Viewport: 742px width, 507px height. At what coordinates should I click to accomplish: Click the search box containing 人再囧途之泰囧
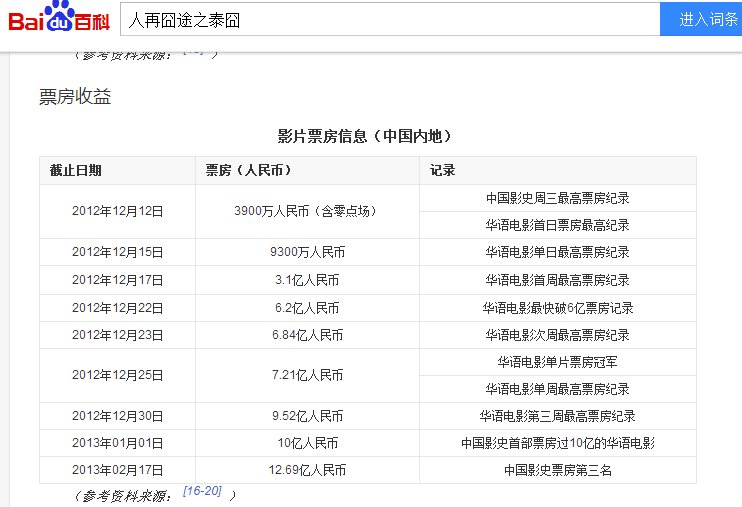[388, 19]
